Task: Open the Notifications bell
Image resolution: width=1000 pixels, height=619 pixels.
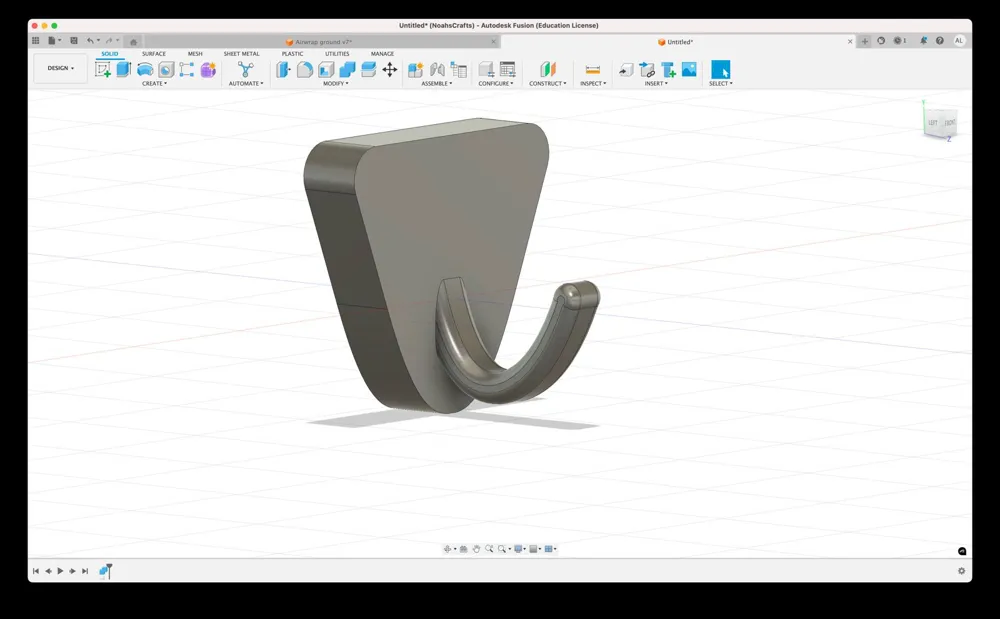Action: pos(923,41)
